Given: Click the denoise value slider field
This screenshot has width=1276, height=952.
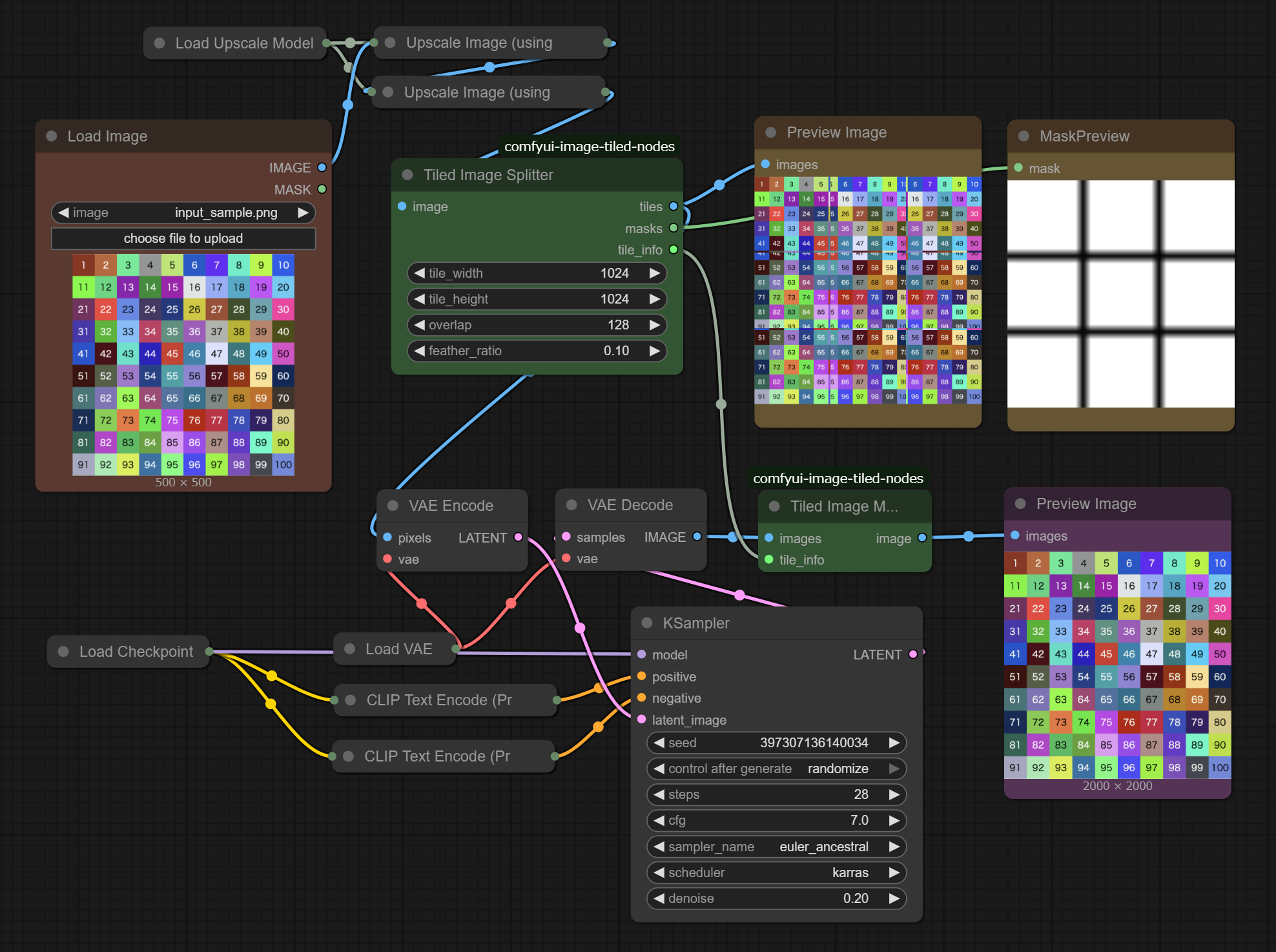Looking at the screenshot, I should point(776,898).
